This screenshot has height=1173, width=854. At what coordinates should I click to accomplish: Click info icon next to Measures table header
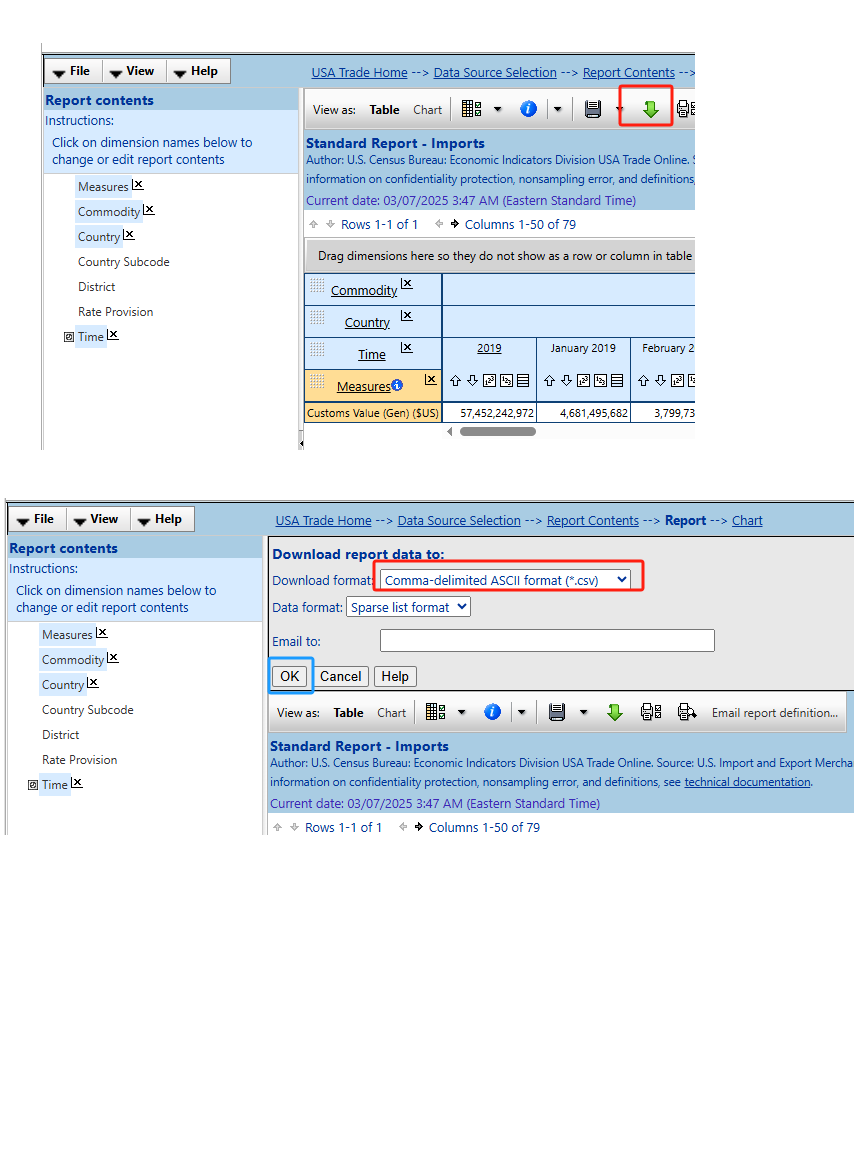397,385
